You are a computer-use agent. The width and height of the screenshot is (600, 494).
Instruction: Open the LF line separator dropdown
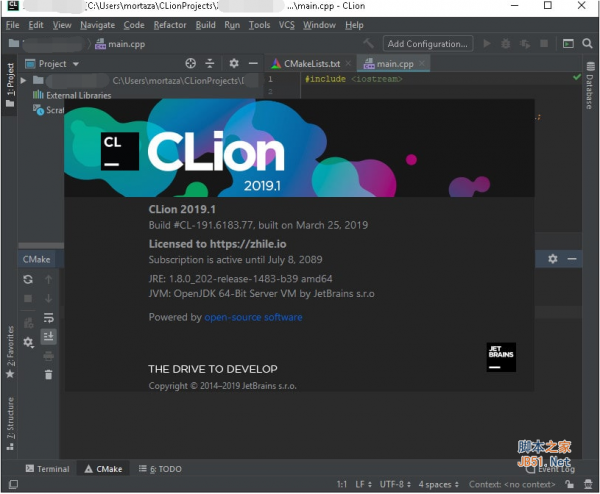pos(363,484)
